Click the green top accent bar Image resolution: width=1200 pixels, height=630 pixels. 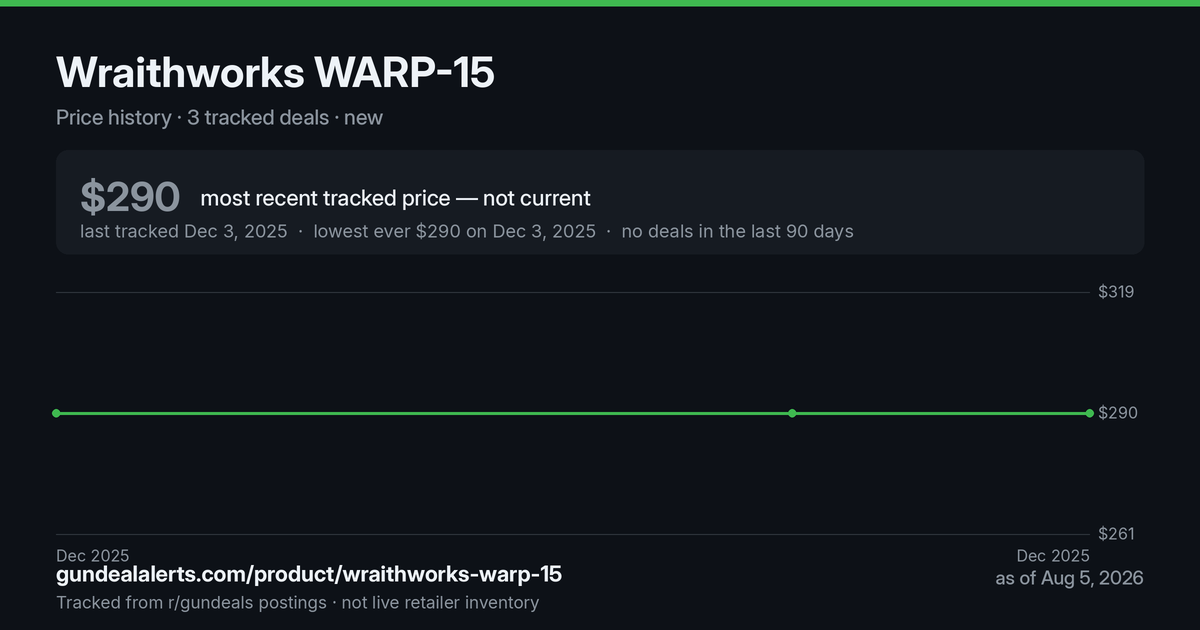pyautogui.click(x=600, y=3)
